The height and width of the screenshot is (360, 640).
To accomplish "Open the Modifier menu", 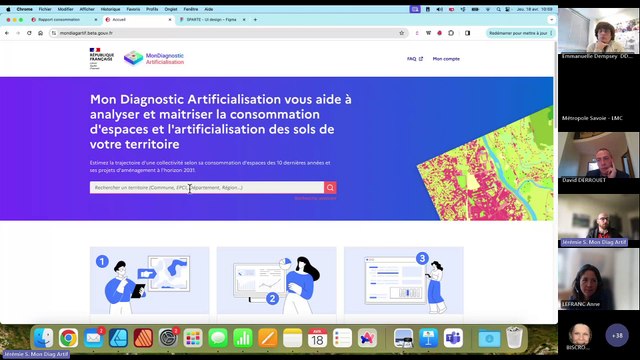I will click(65, 9).
